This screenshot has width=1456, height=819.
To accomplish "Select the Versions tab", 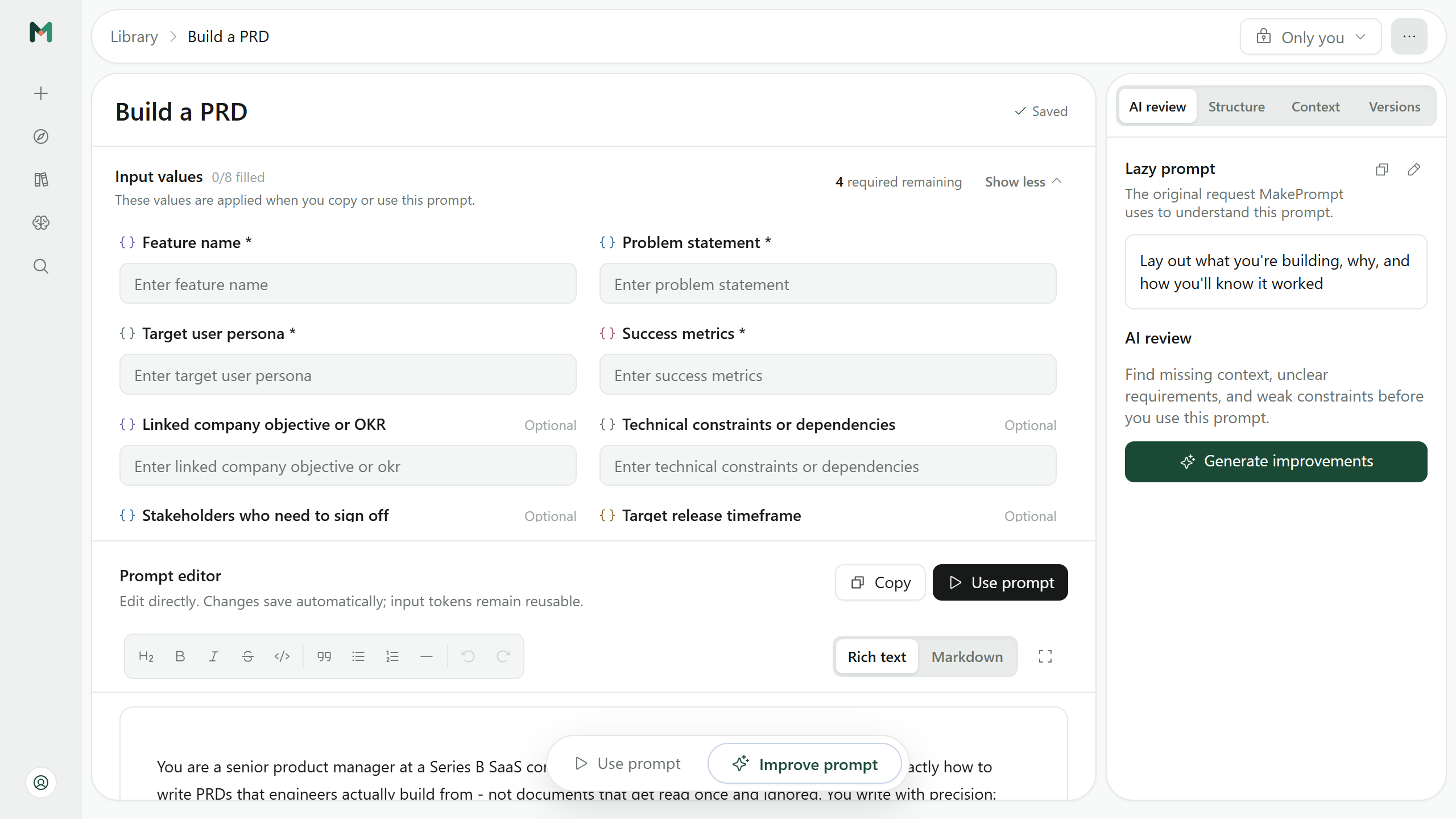I will click(x=1395, y=106).
